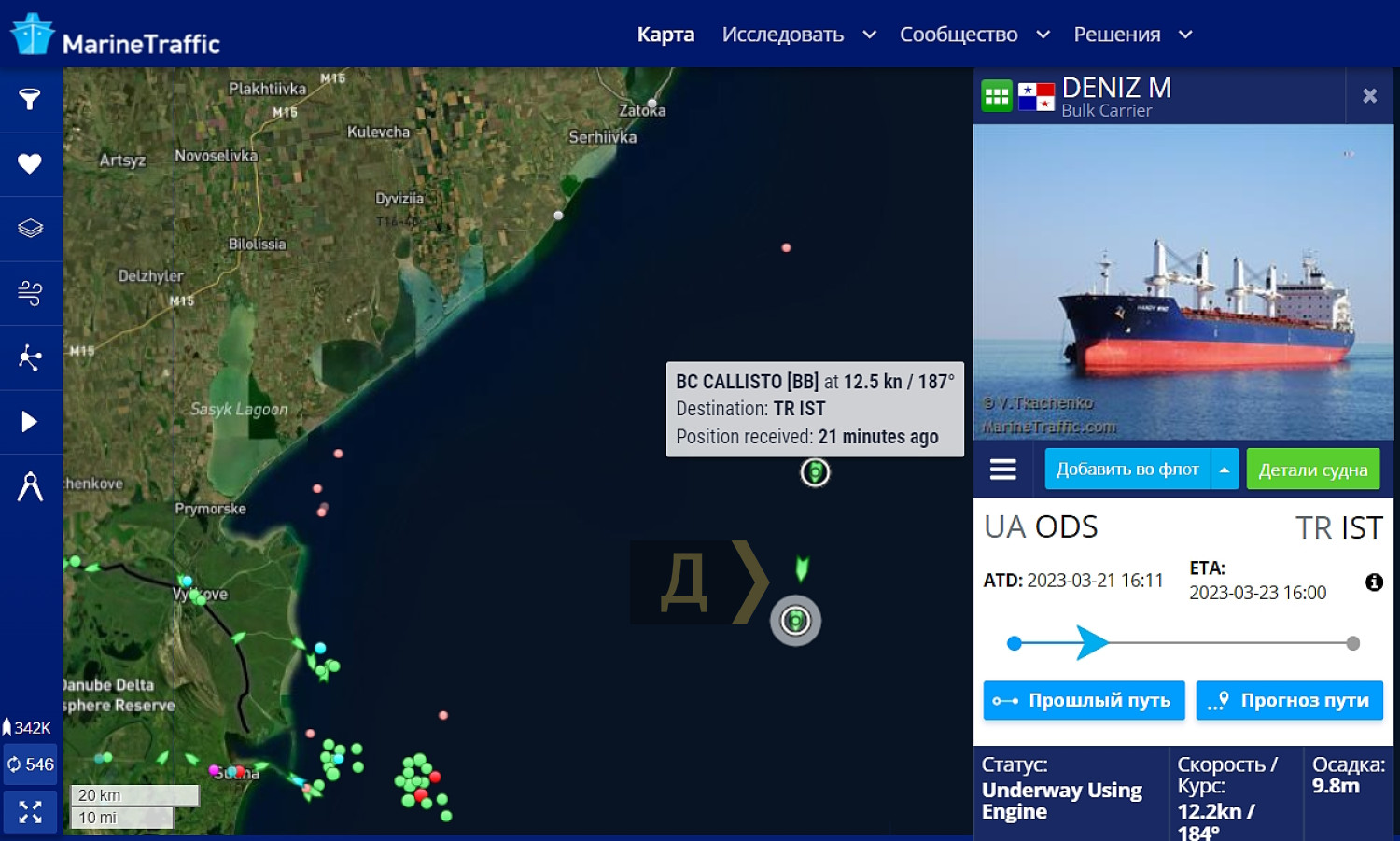
Task: Click the voyage progress arrow marker
Action: 1090,643
